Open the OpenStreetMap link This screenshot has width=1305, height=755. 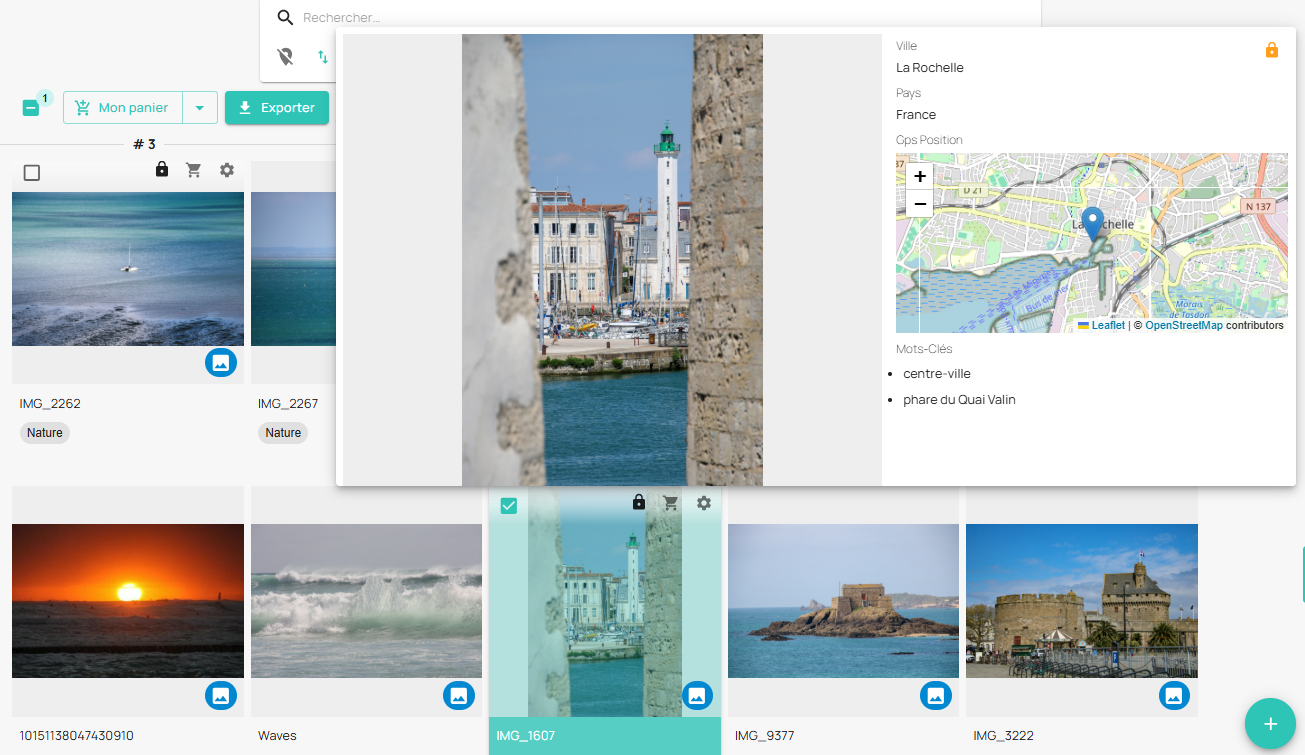point(1183,325)
